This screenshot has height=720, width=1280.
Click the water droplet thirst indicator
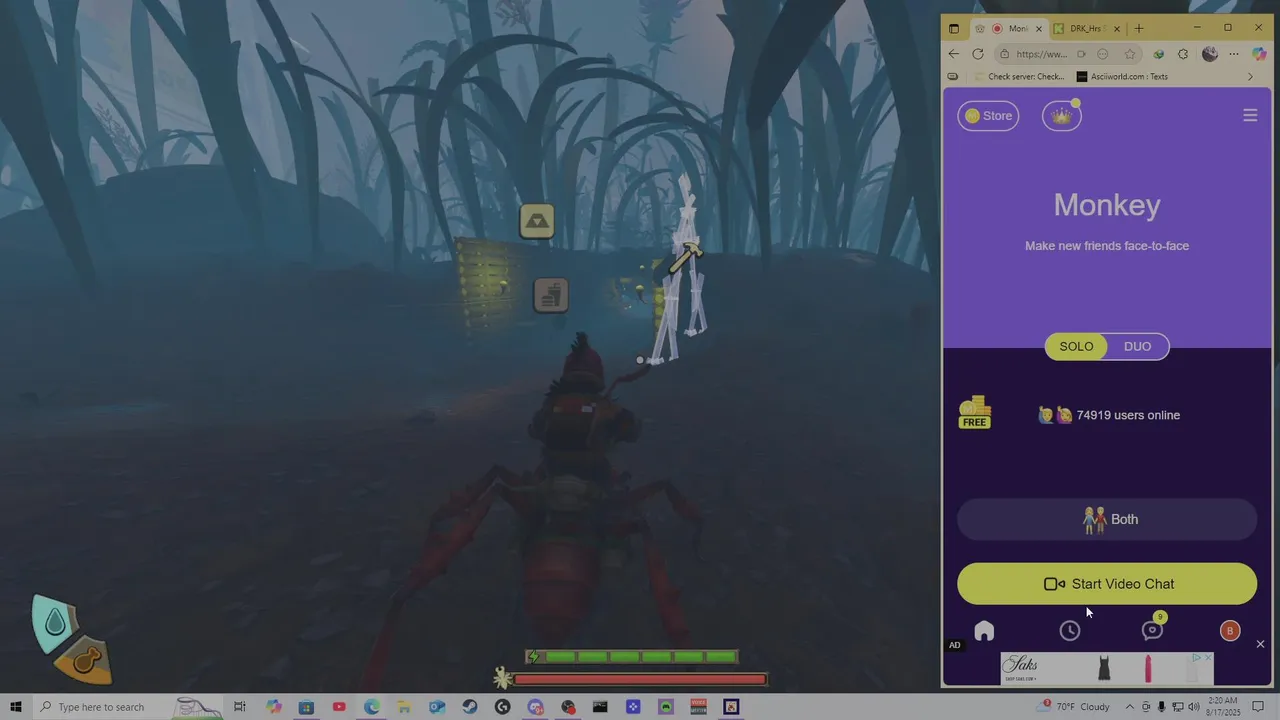point(55,624)
